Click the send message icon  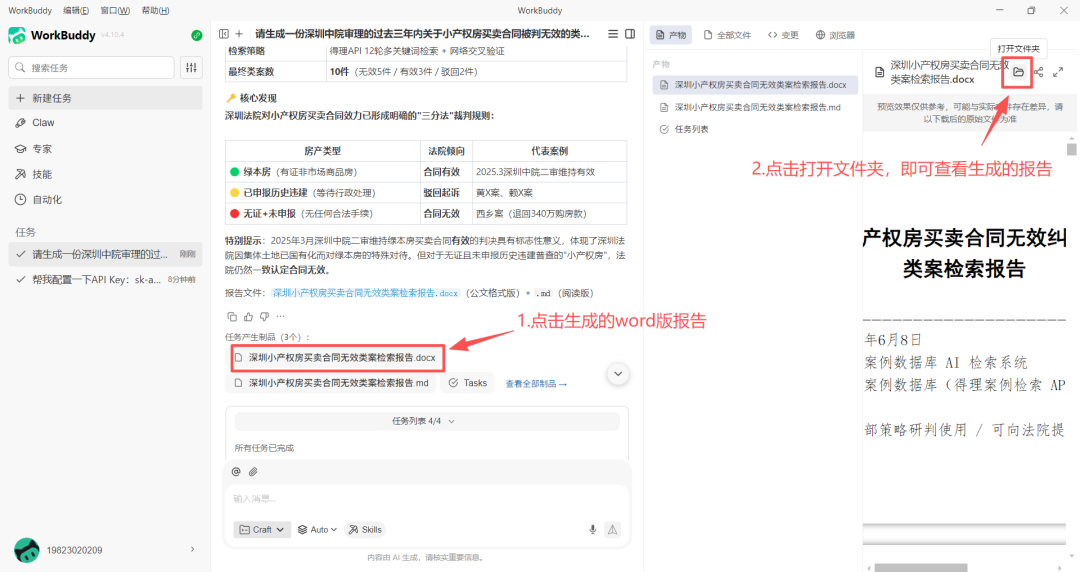coord(612,529)
